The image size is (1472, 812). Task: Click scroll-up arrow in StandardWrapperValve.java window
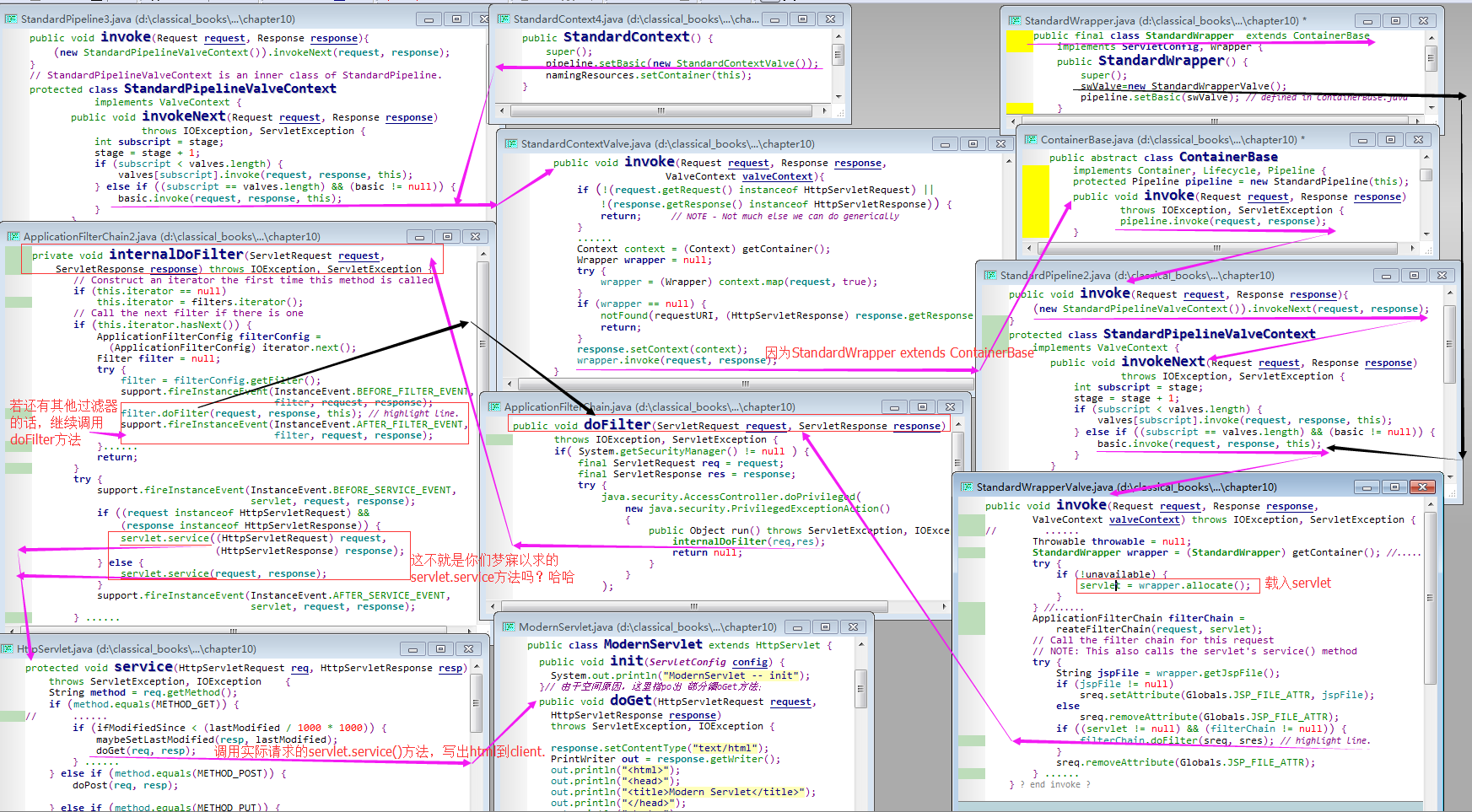pyautogui.click(x=1430, y=503)
